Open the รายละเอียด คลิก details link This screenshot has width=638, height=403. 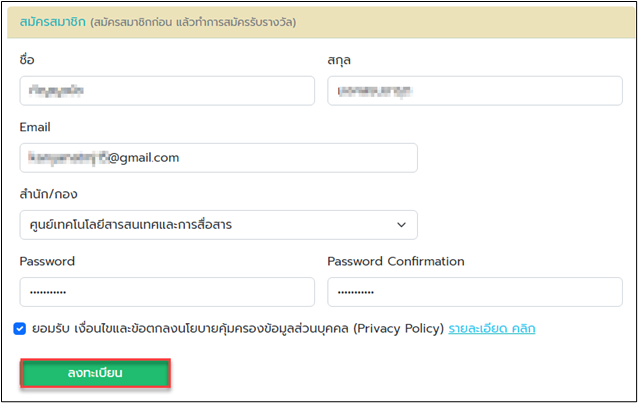(x=492, y=329)
